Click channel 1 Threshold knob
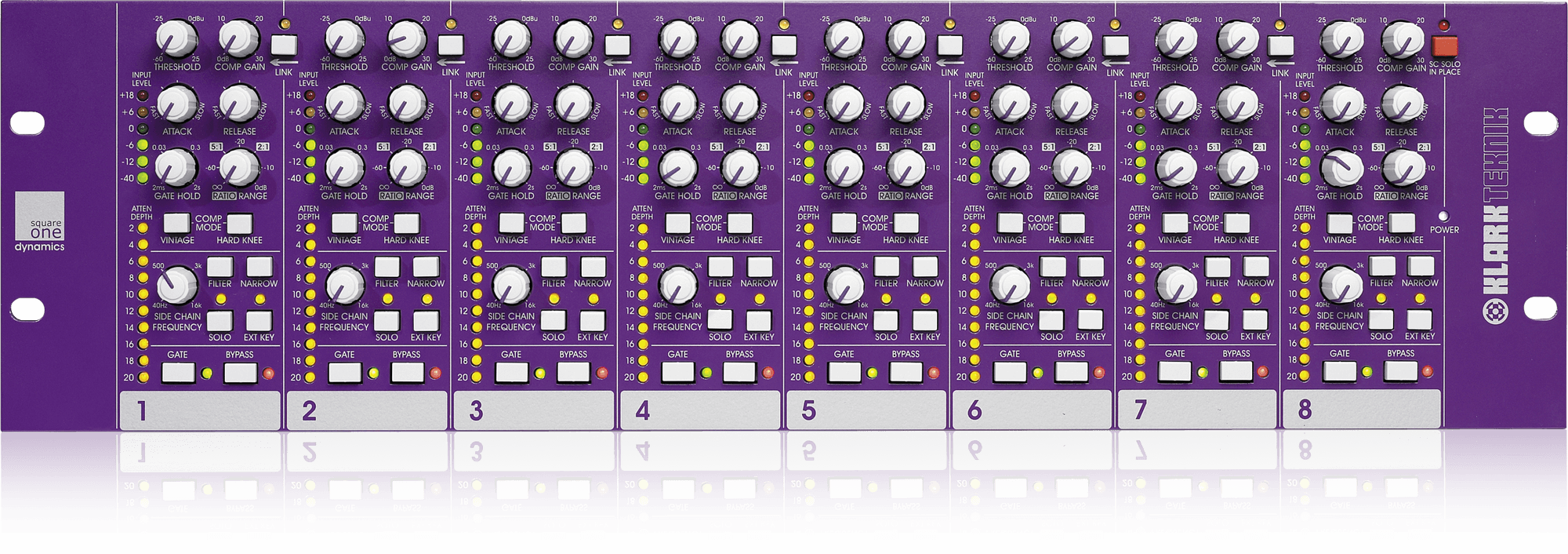1568x554 pixels. pyautogui.click(x=177, y=39)
